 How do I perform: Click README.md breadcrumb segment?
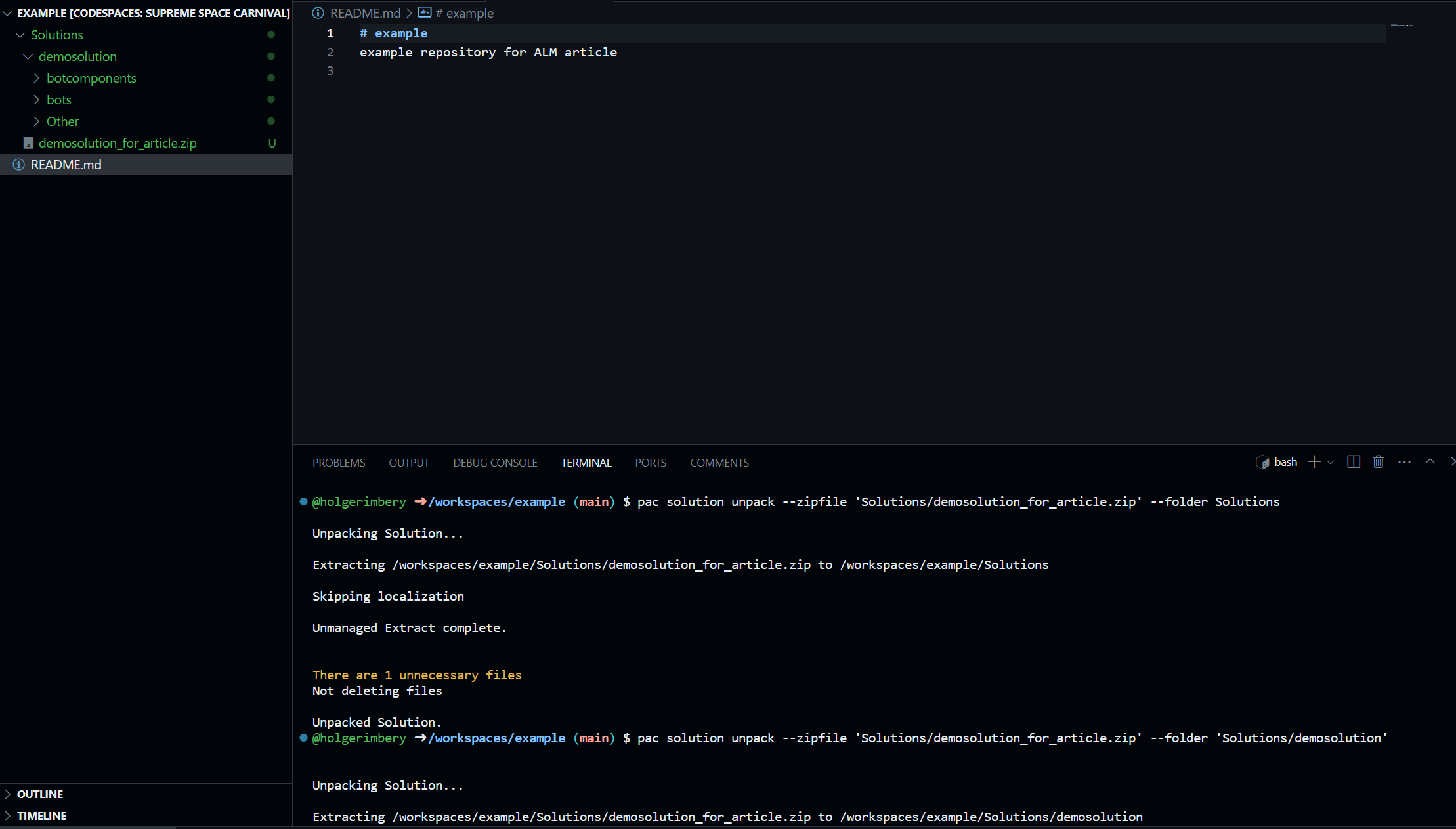365,13
